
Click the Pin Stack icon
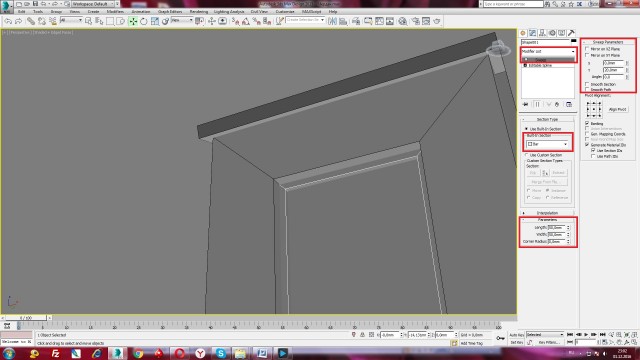tap(526, 104)
